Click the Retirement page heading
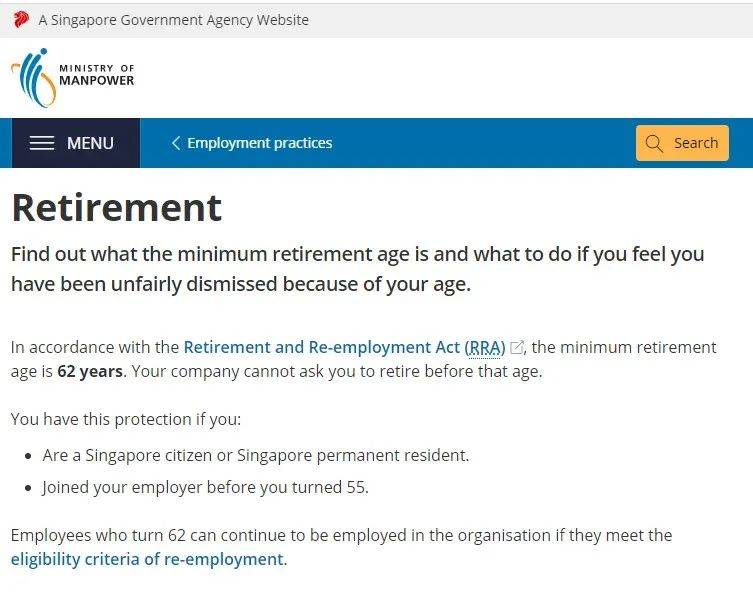Image resolution: width=753 pixels, height=599 pixels. (x=117, y=207)
